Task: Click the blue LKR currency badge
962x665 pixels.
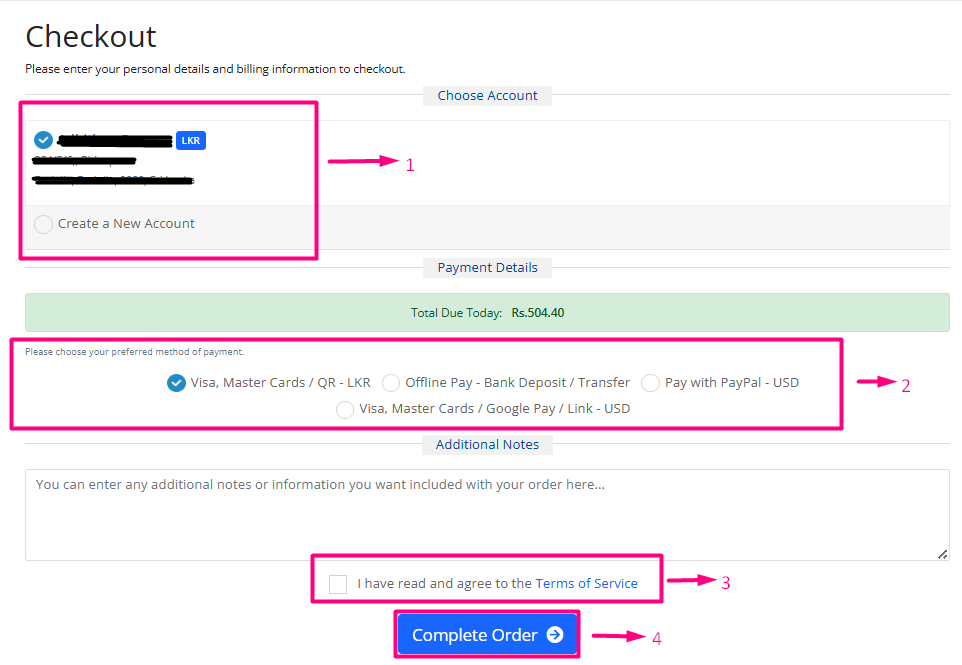Action: pos(191,141)
